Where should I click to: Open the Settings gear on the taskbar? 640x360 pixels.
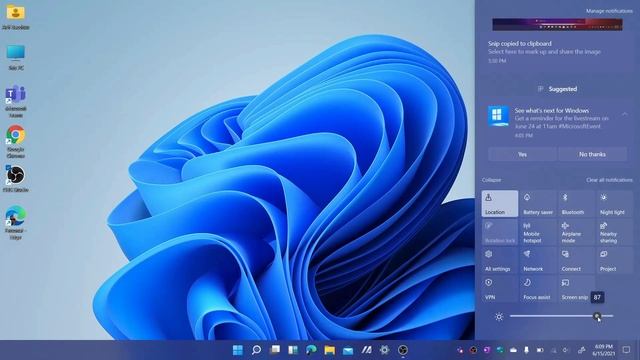click(x=384, y=350)
